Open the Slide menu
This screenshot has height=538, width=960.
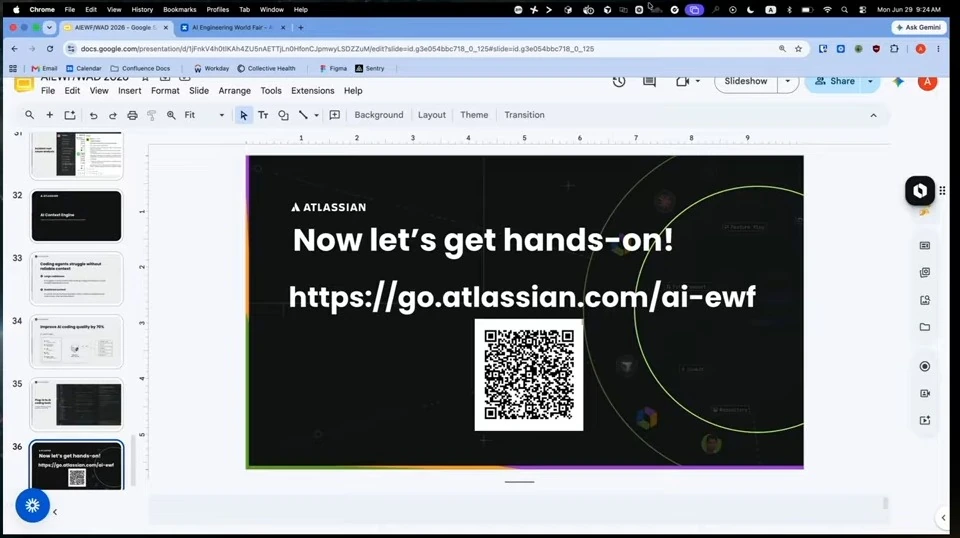(199, 91)
